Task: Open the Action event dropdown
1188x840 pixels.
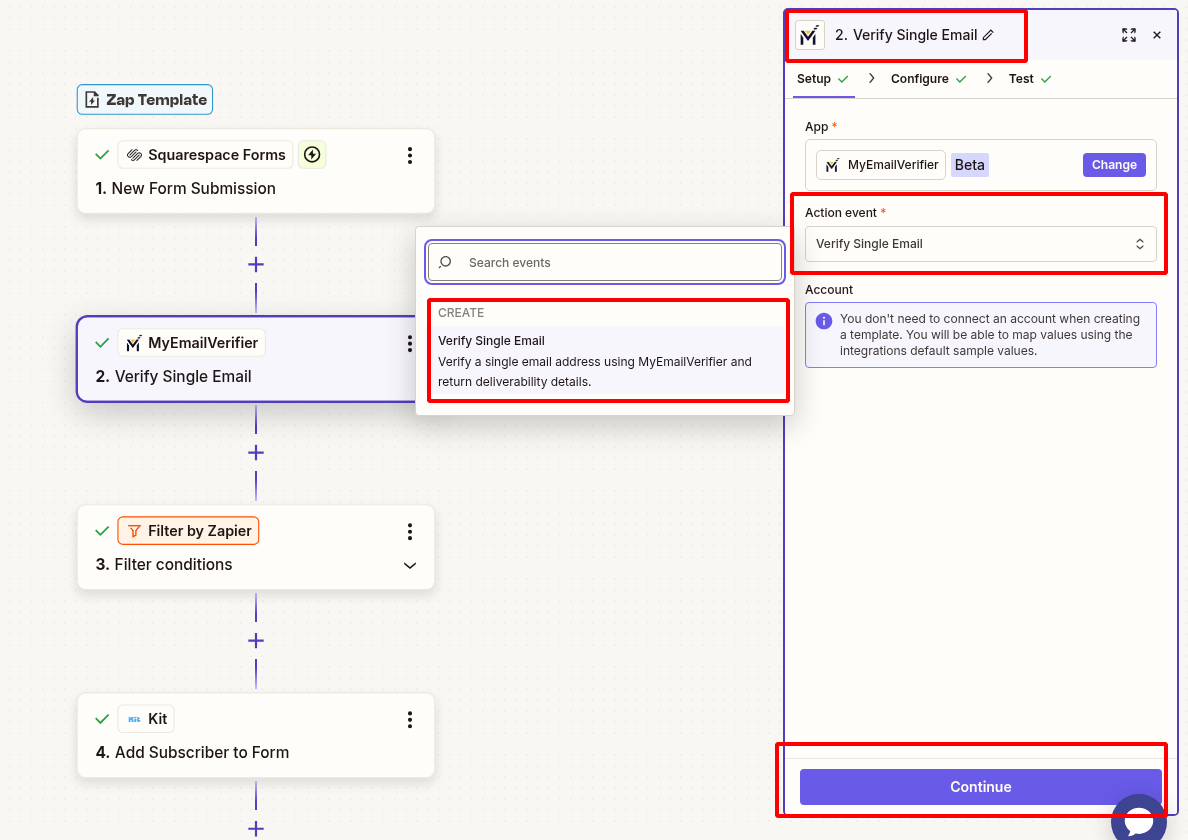Action: pos(980,243)
